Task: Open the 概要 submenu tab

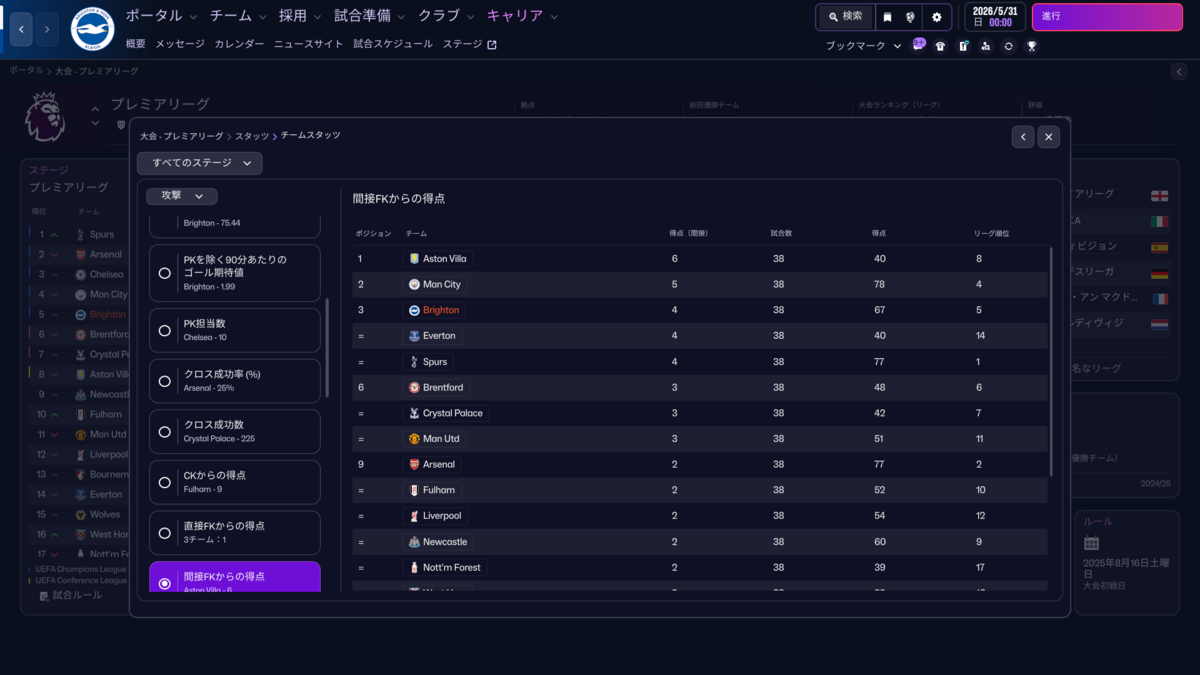Action: tap(135, 44)
